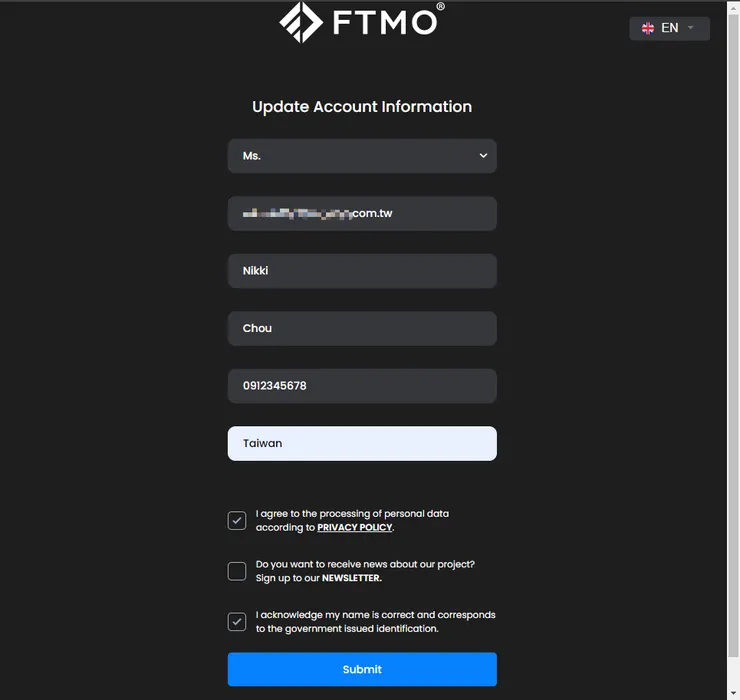Focus the country field showing Taiwan

pyautogui.click(x=362, y=443)
